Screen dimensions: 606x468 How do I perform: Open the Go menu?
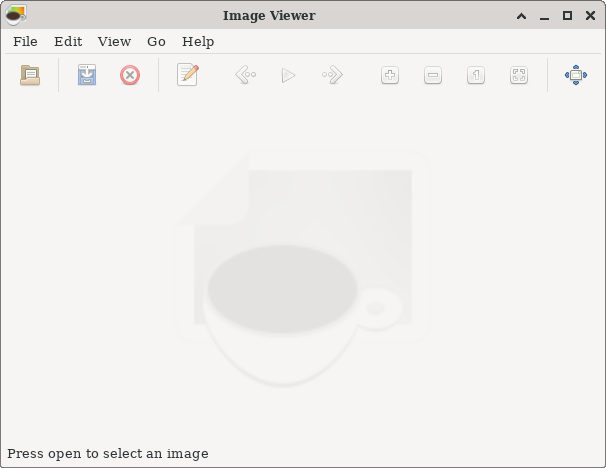coord(156,41)
